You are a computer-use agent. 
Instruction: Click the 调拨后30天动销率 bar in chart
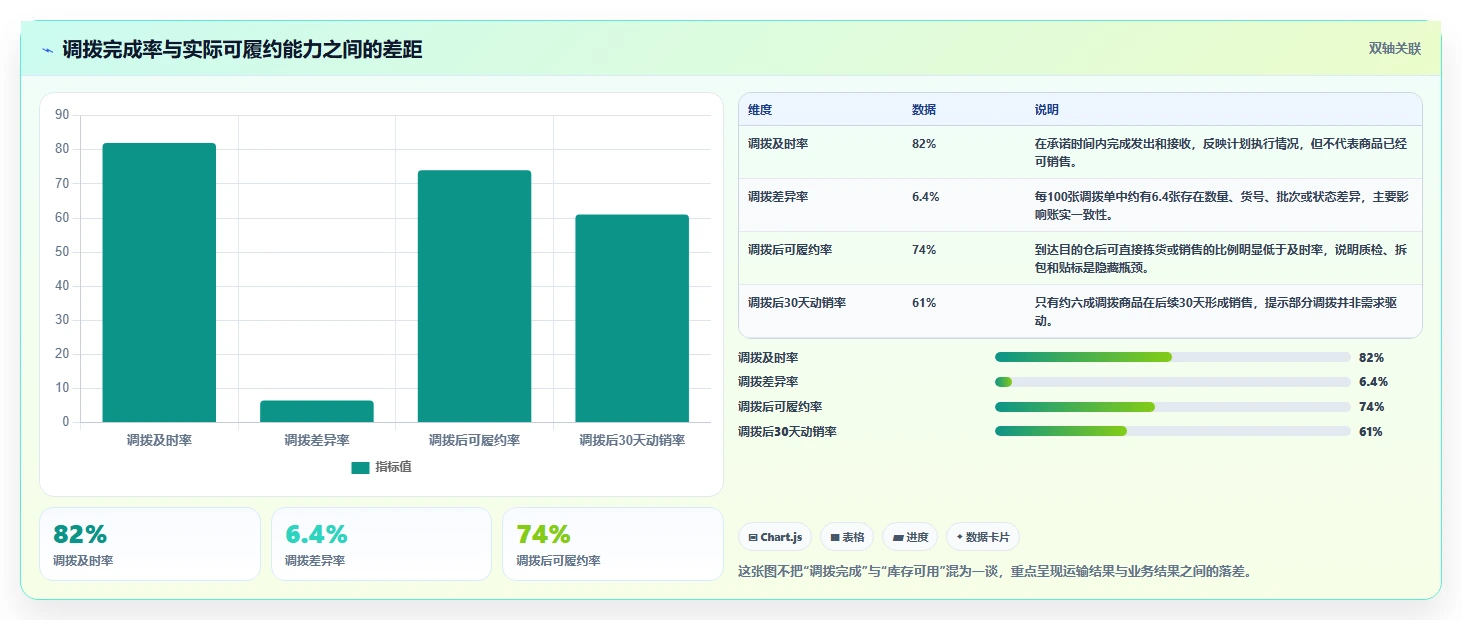pyautogui.click(x=632, y=318)
